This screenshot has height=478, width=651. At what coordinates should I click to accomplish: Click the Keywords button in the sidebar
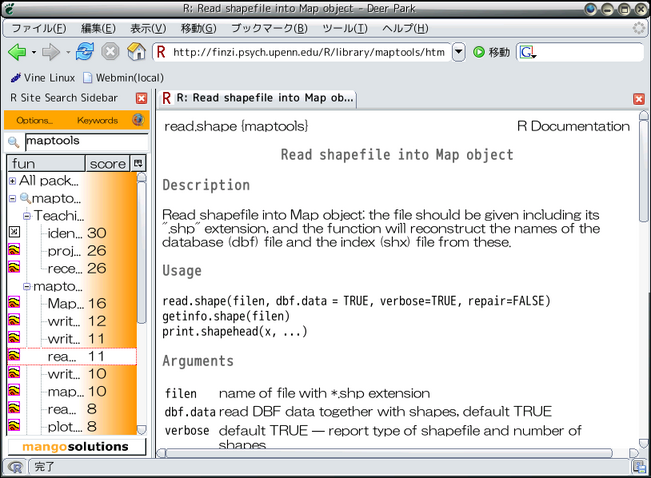coord(97,120)
